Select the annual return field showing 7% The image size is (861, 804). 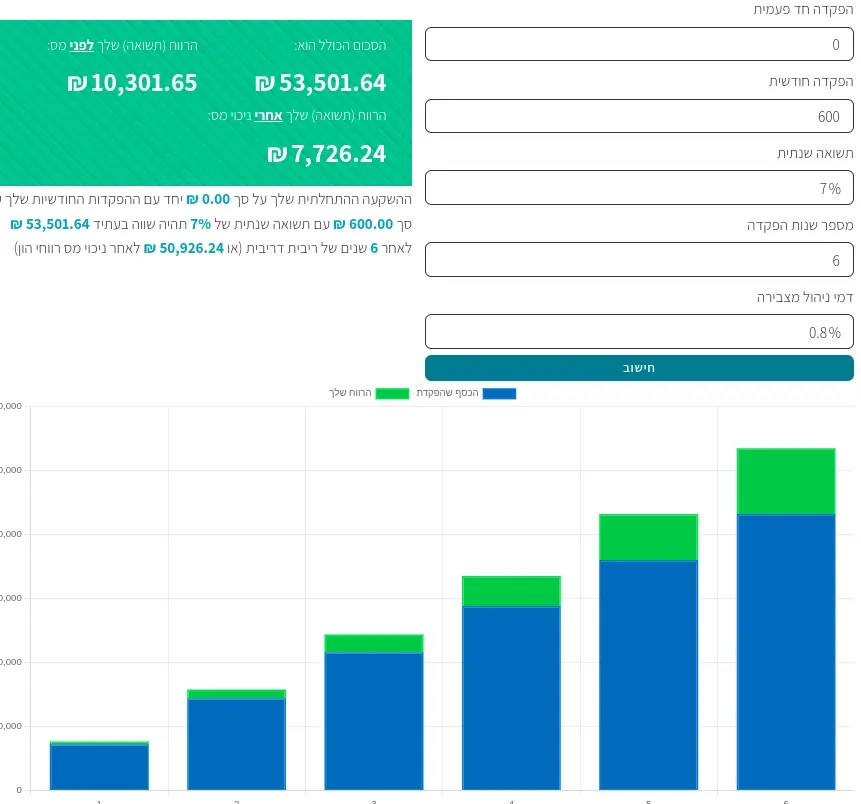pos(639,188)
